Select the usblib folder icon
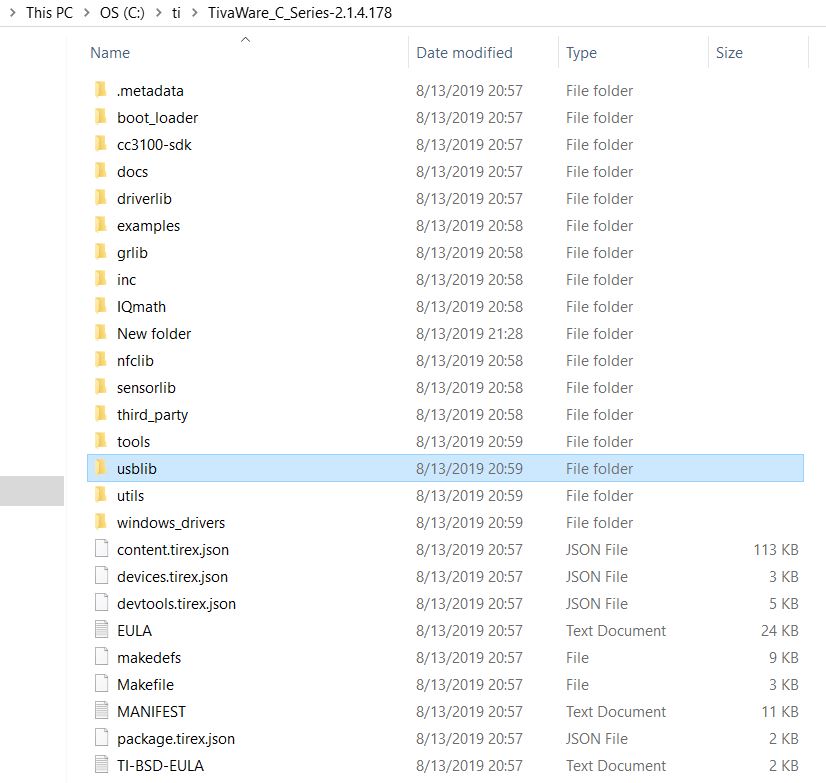The height and width of the screenshot is (783, 826). [x=101, y=467]
